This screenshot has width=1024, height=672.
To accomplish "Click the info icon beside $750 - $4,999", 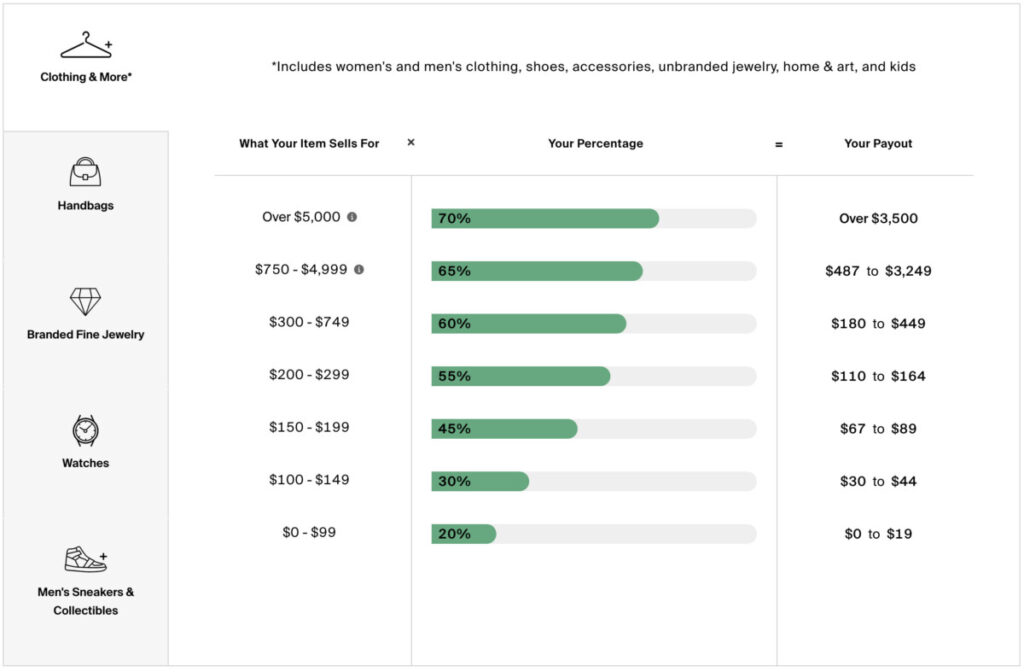I will (359, 269).
